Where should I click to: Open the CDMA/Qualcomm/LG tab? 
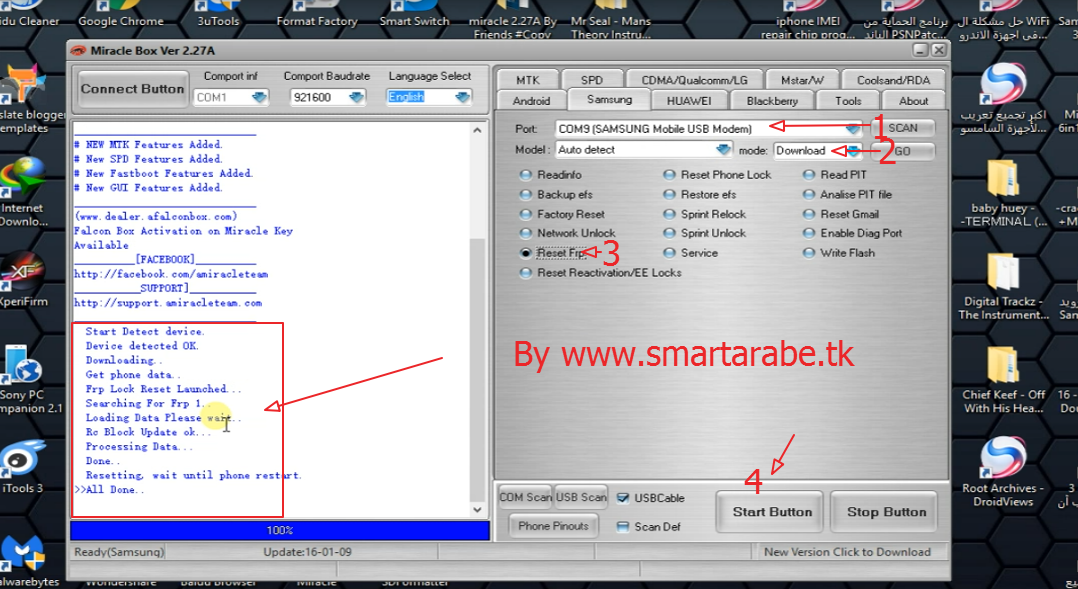(694, 80)
